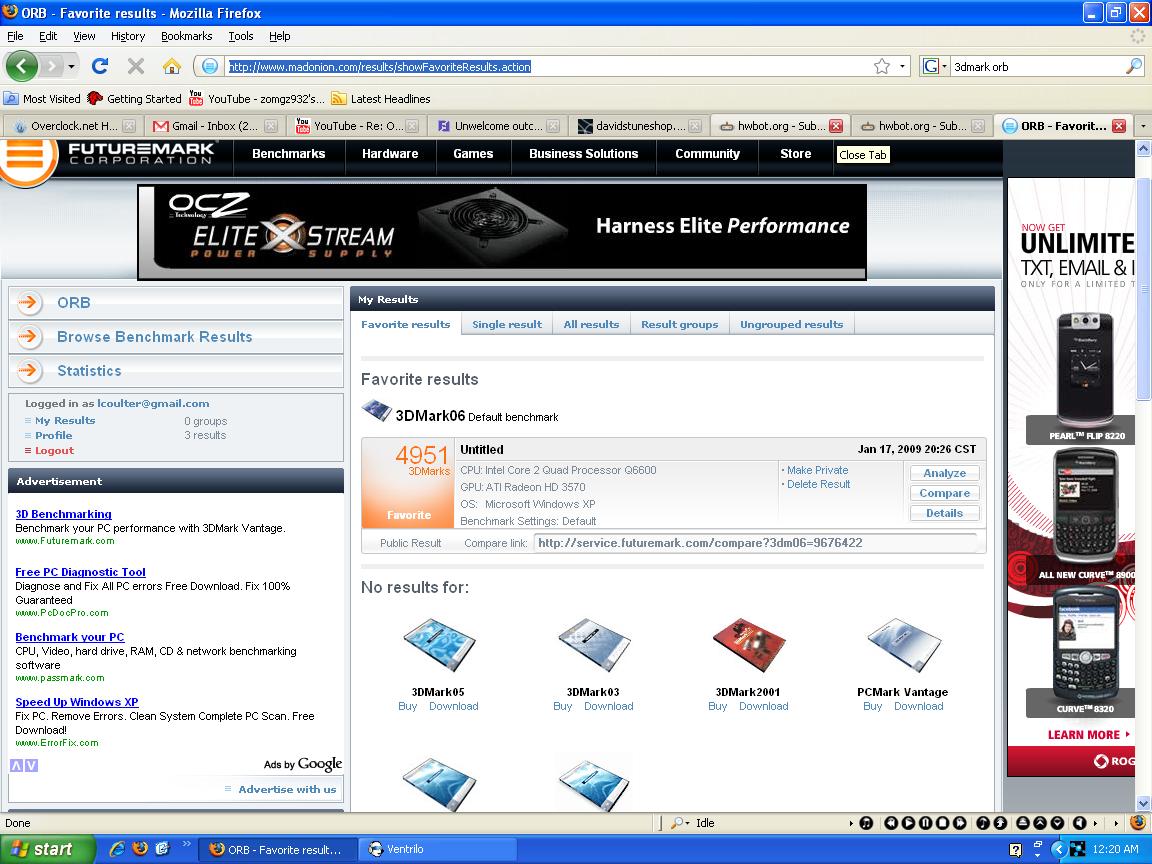
Task: Open Statistics in the sidebar
Action: point(176,371)
